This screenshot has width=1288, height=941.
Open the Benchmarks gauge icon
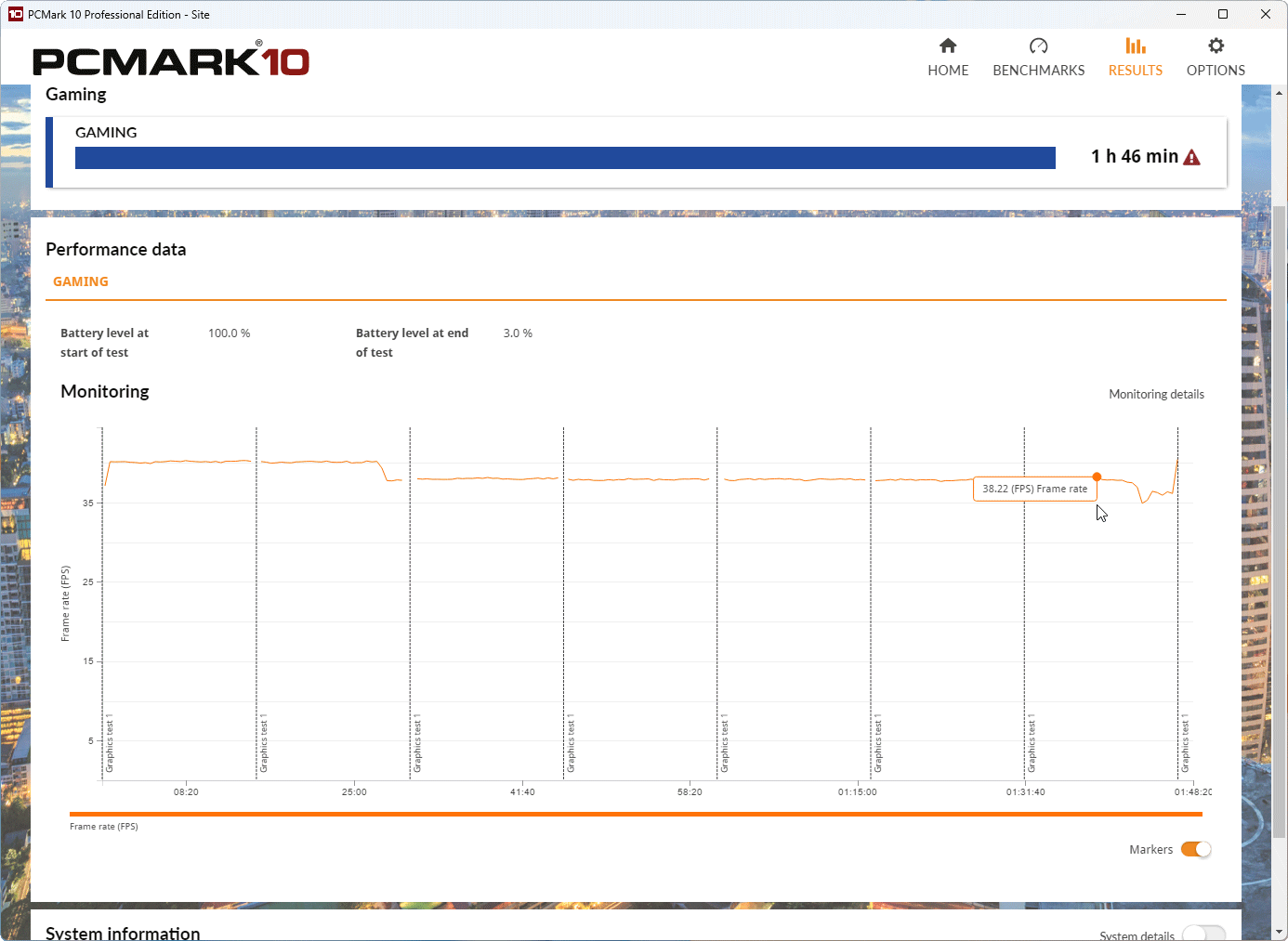coord(1039,46)
